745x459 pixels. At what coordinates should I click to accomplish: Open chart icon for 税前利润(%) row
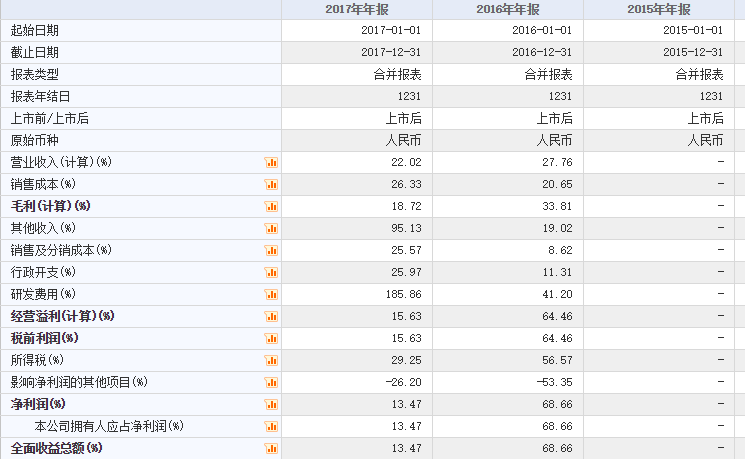click(x=271, y=338)
